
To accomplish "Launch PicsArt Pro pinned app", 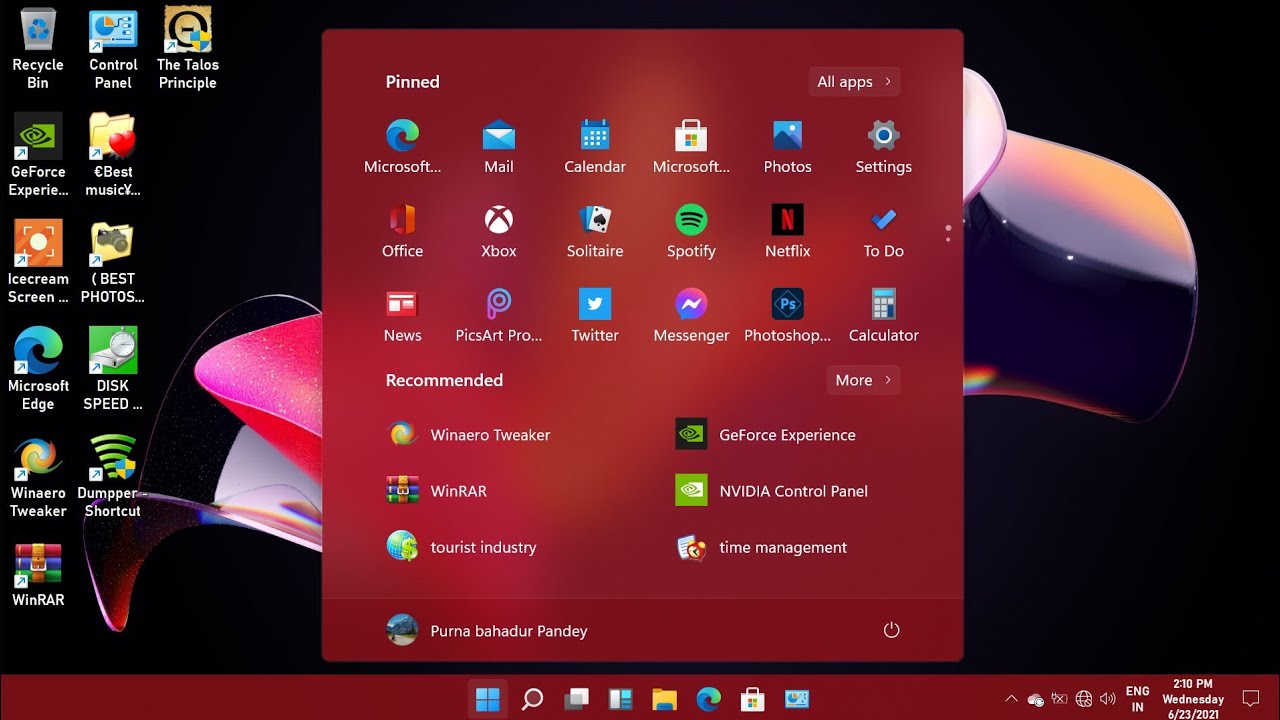I will (498, 315).
